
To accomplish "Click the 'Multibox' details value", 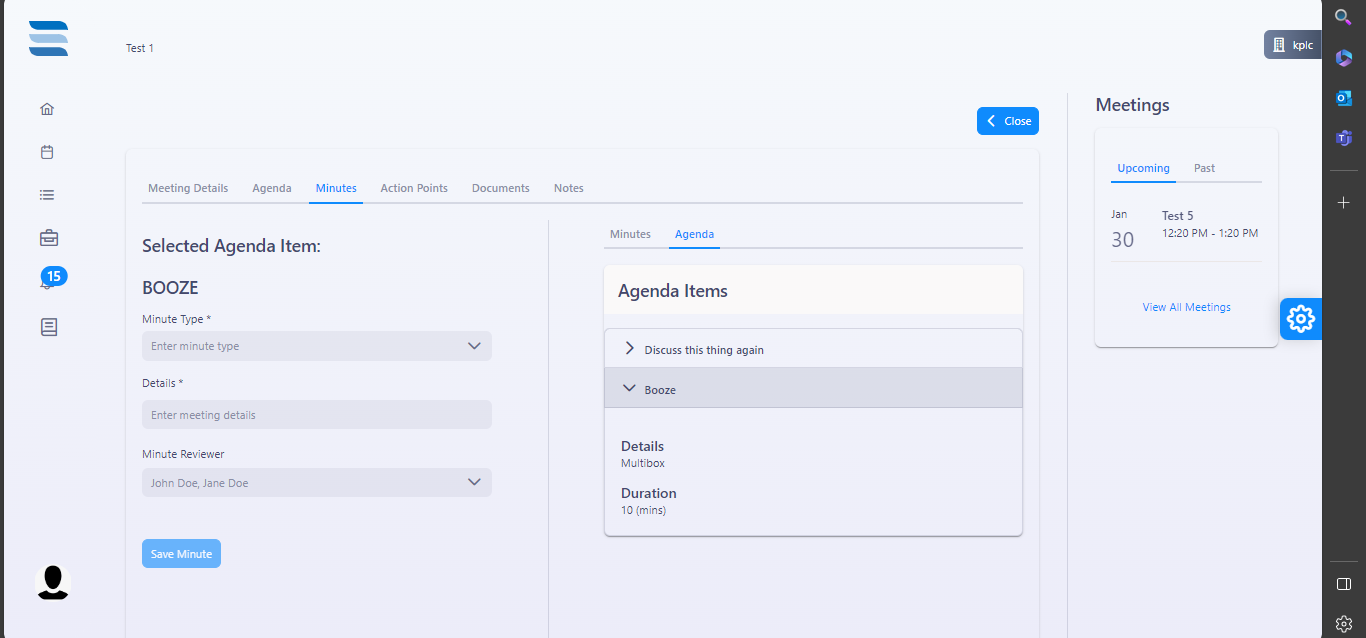I will [x=643, y=464].
